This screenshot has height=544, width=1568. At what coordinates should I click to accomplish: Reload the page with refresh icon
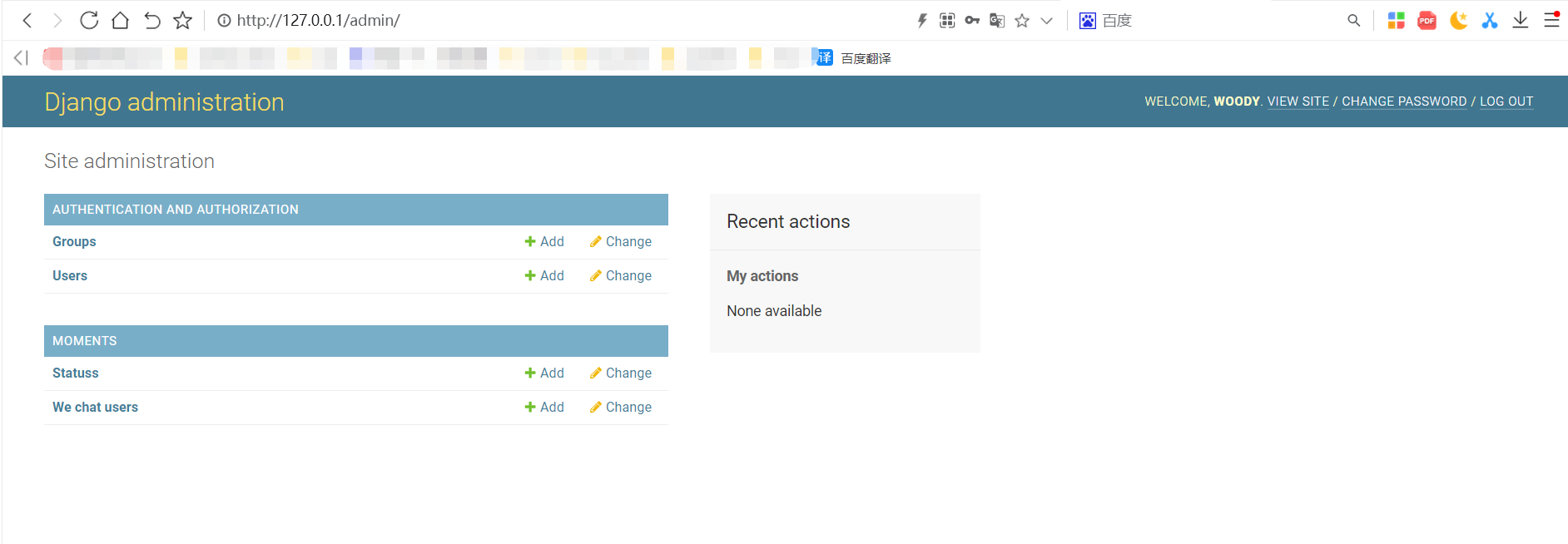click(89, 20)
